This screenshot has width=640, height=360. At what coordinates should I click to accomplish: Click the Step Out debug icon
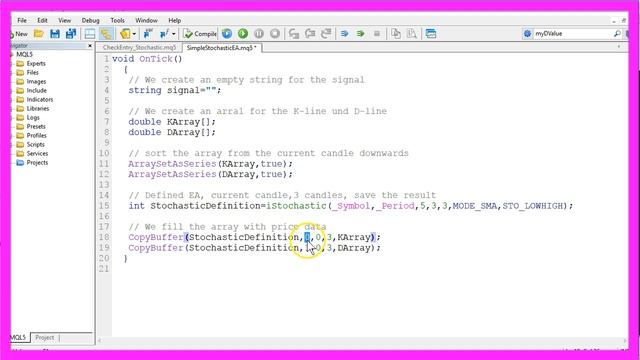[x=326, y=33]
